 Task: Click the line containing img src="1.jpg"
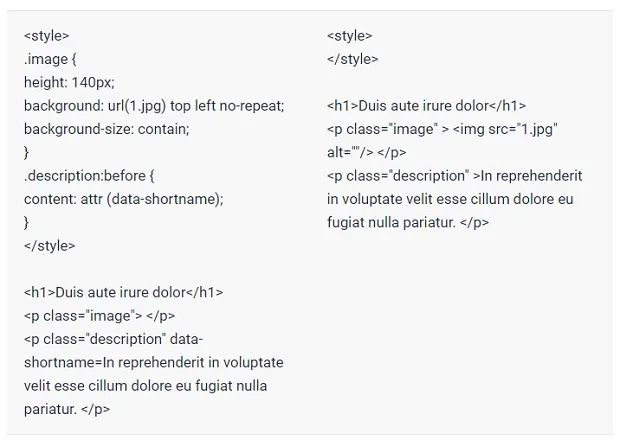(442, 129)
